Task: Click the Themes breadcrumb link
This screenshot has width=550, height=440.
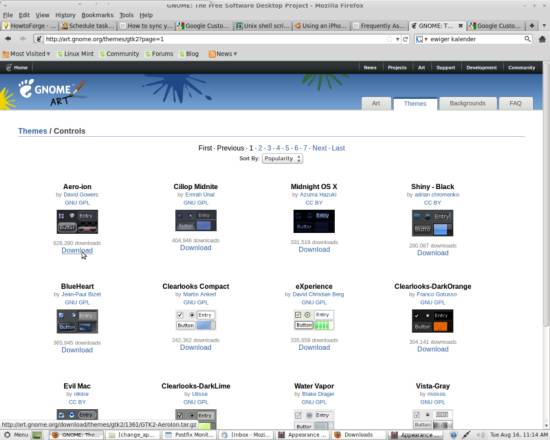Action: [33, 131]
